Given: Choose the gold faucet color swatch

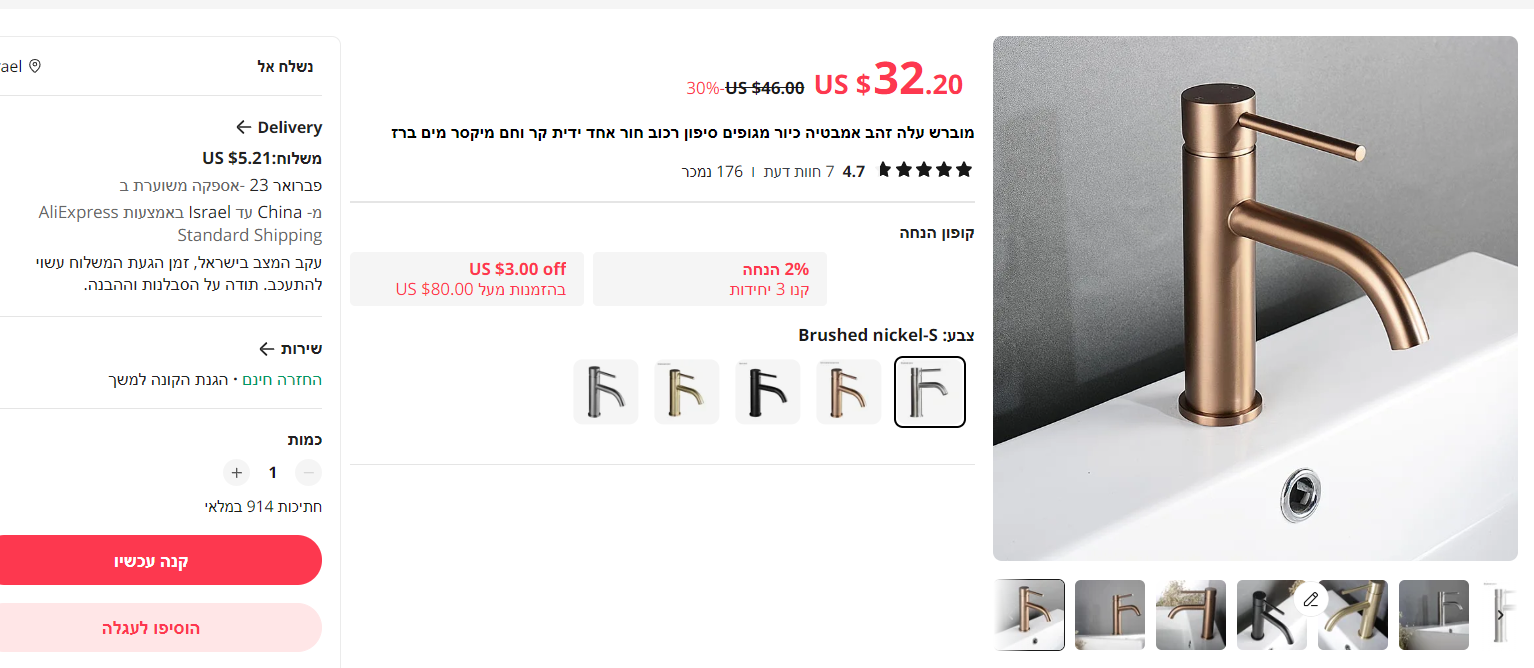Looking at the screenshot, I should (687, 392).
